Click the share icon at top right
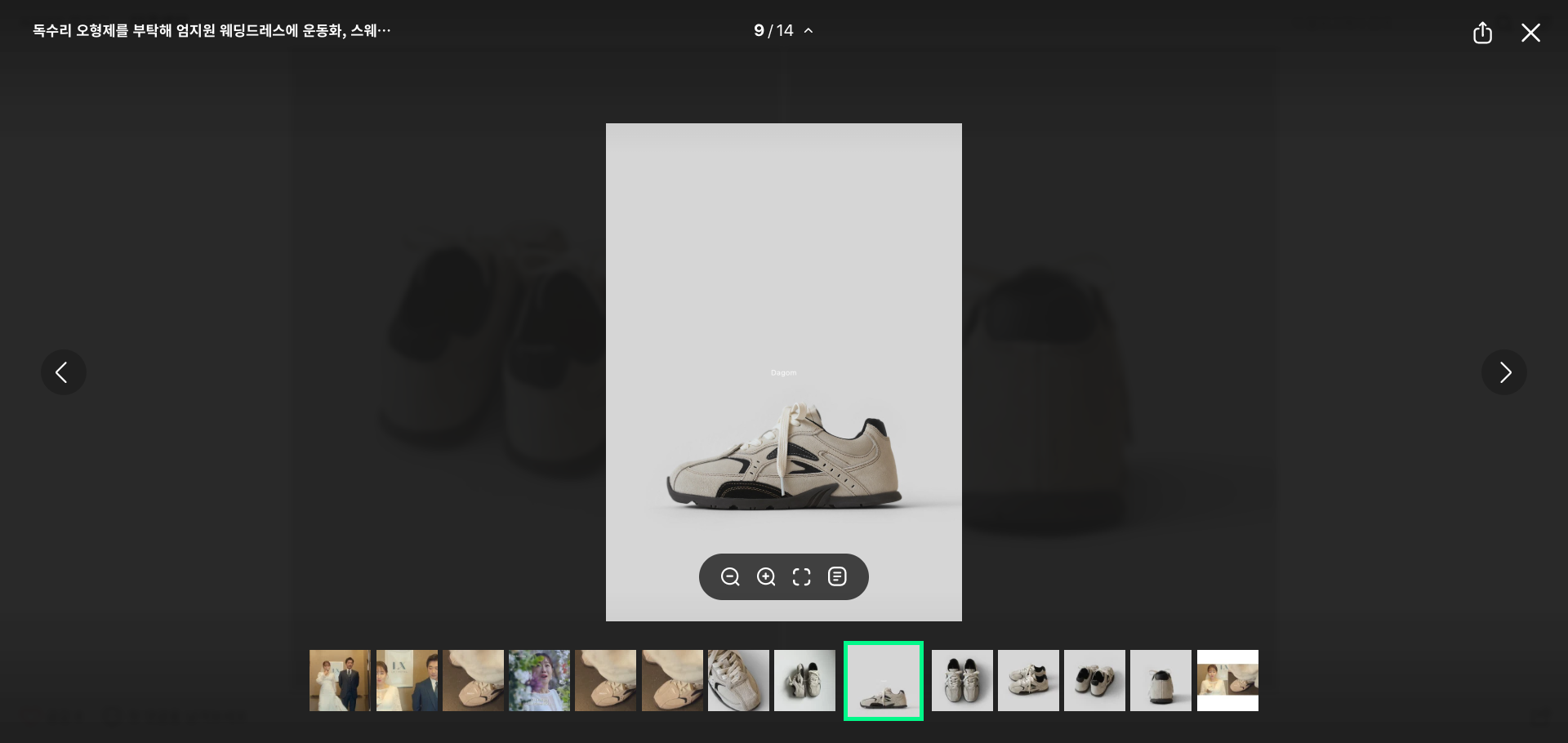The height and width of the screenshot is (743, 1568). click(1482, 33)
